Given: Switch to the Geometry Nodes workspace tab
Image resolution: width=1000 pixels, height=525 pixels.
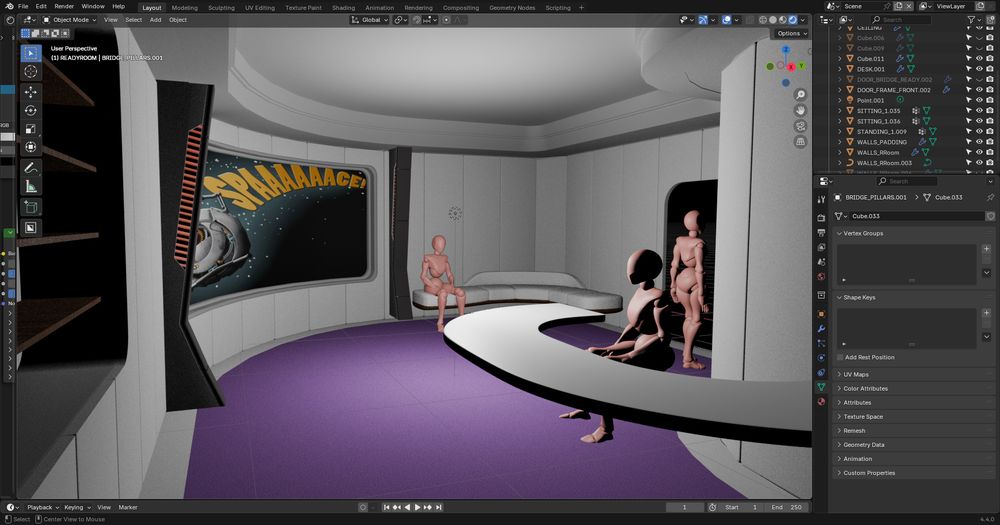Looking at the screenshot, I should click(x=512, y=8).
